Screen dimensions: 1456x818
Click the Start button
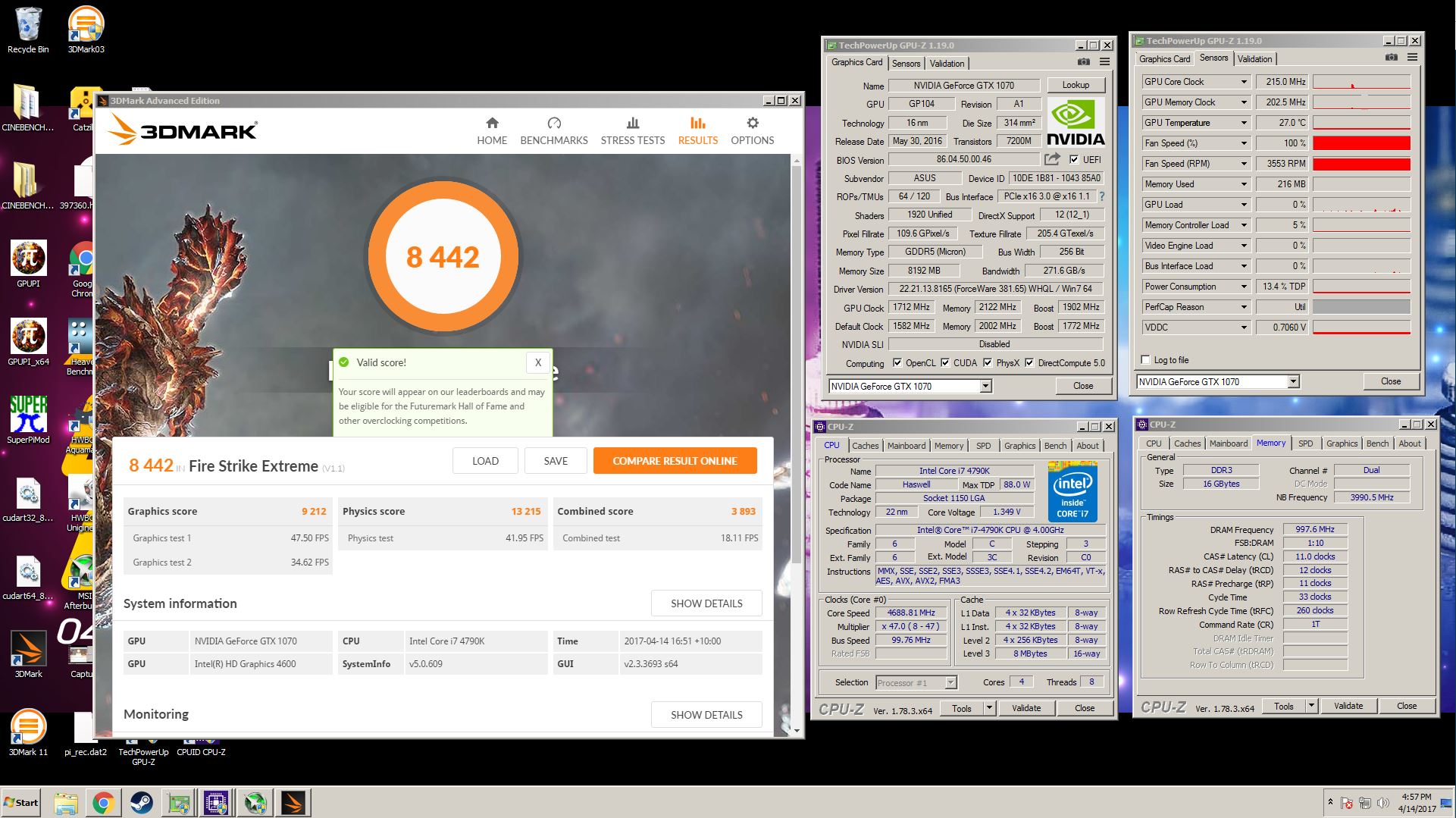click(x=21, y=803)
